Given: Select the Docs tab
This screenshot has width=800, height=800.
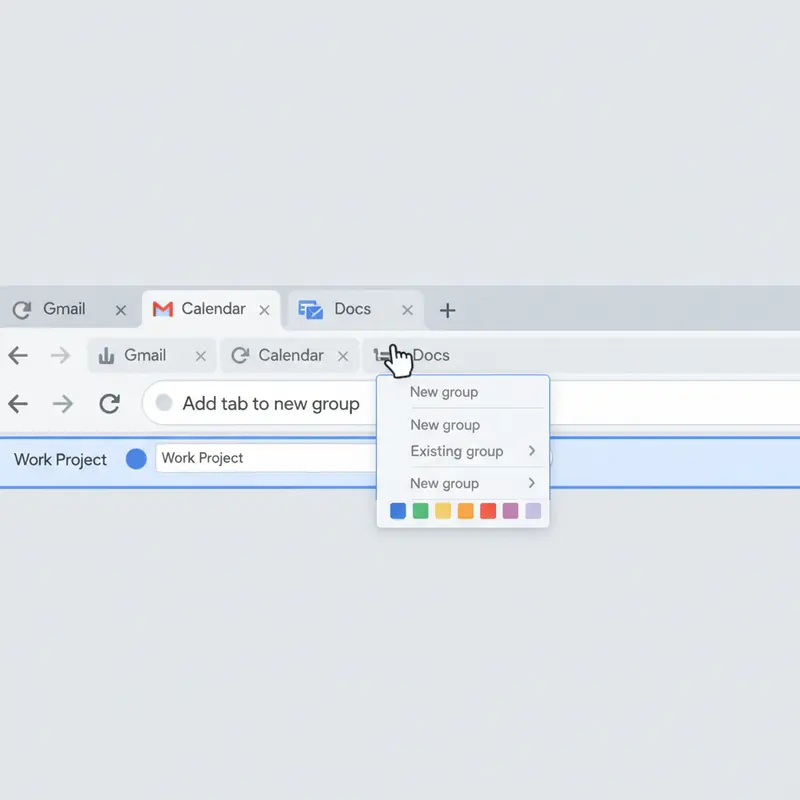Looking at the screenshot, I should [352, 309].
